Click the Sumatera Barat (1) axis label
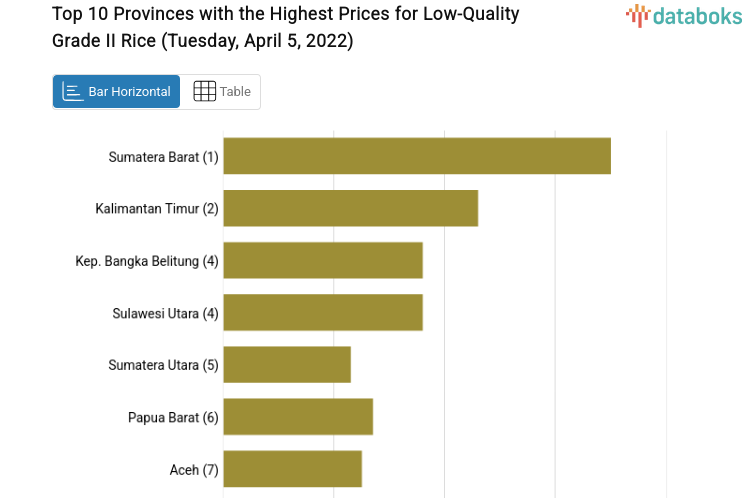The image size is (753, 498). pos(163,157)
